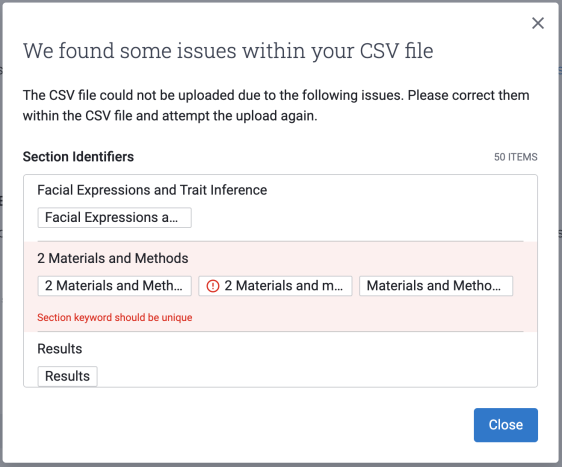Screen dimensions: 562x467
Task: Select the 'Results' keyword chip
Action: [67, 376]
